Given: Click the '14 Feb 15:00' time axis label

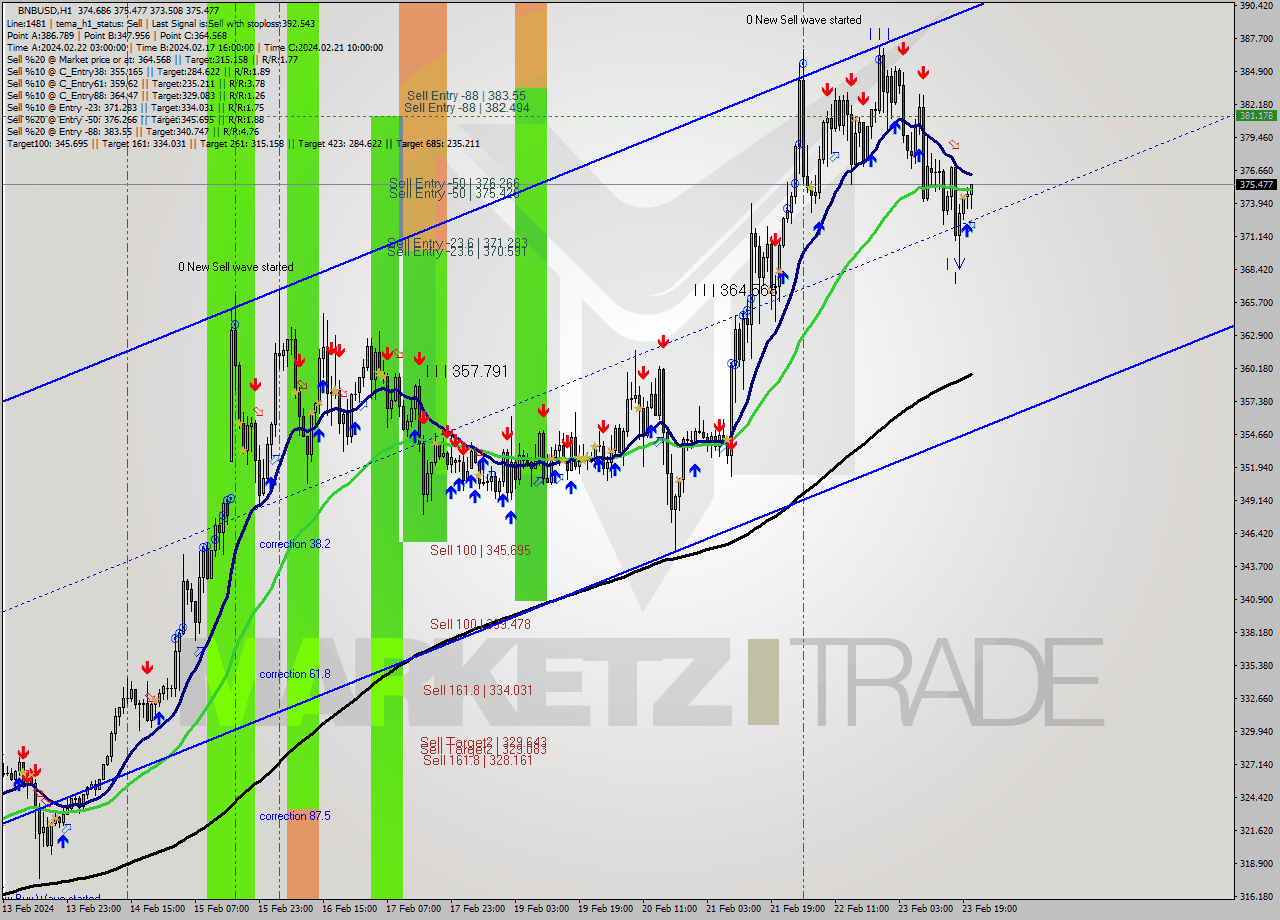Looking at the screenshot, I should coord(156,909).
